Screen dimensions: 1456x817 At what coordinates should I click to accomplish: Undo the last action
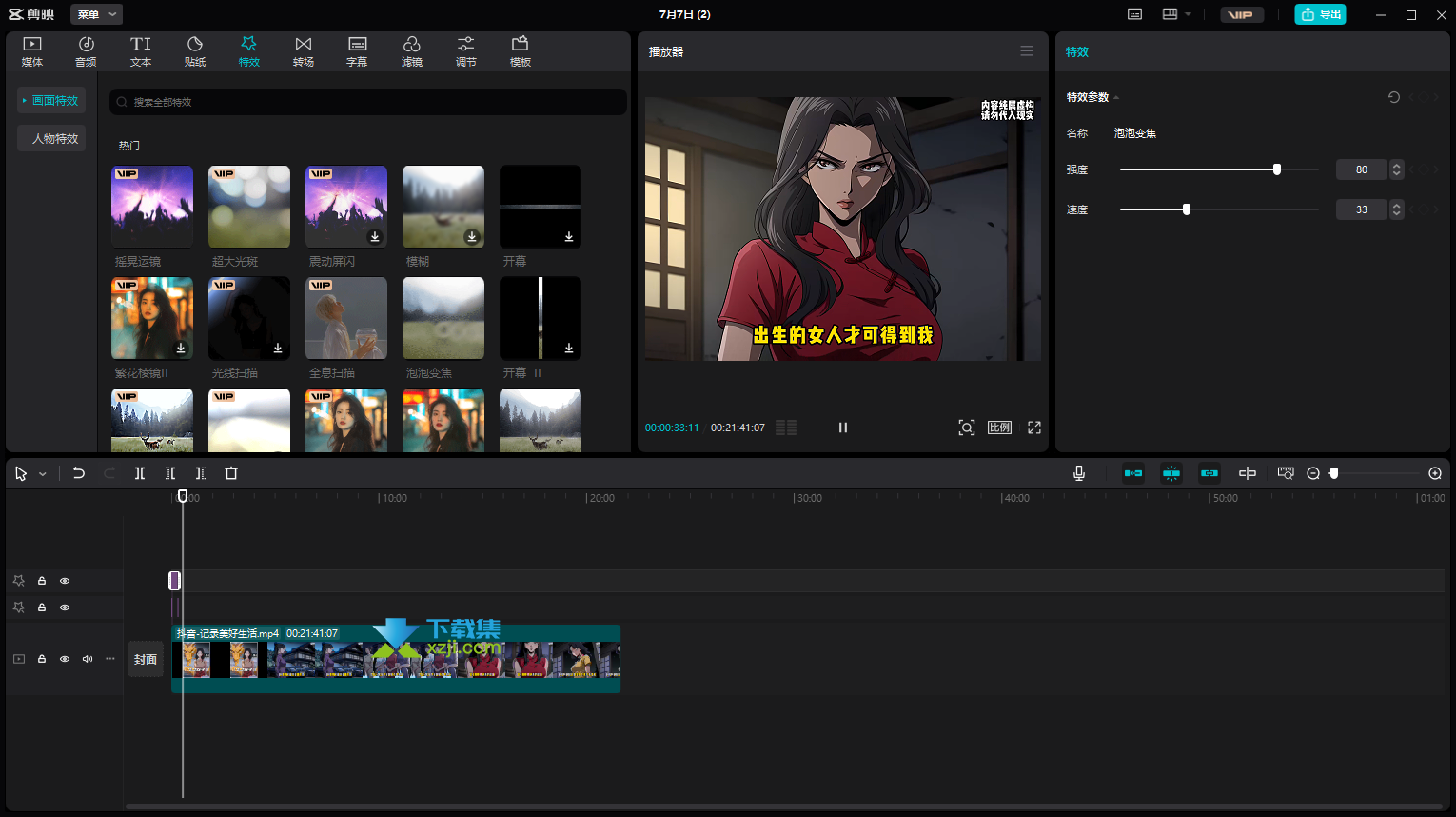pos(79,473)
